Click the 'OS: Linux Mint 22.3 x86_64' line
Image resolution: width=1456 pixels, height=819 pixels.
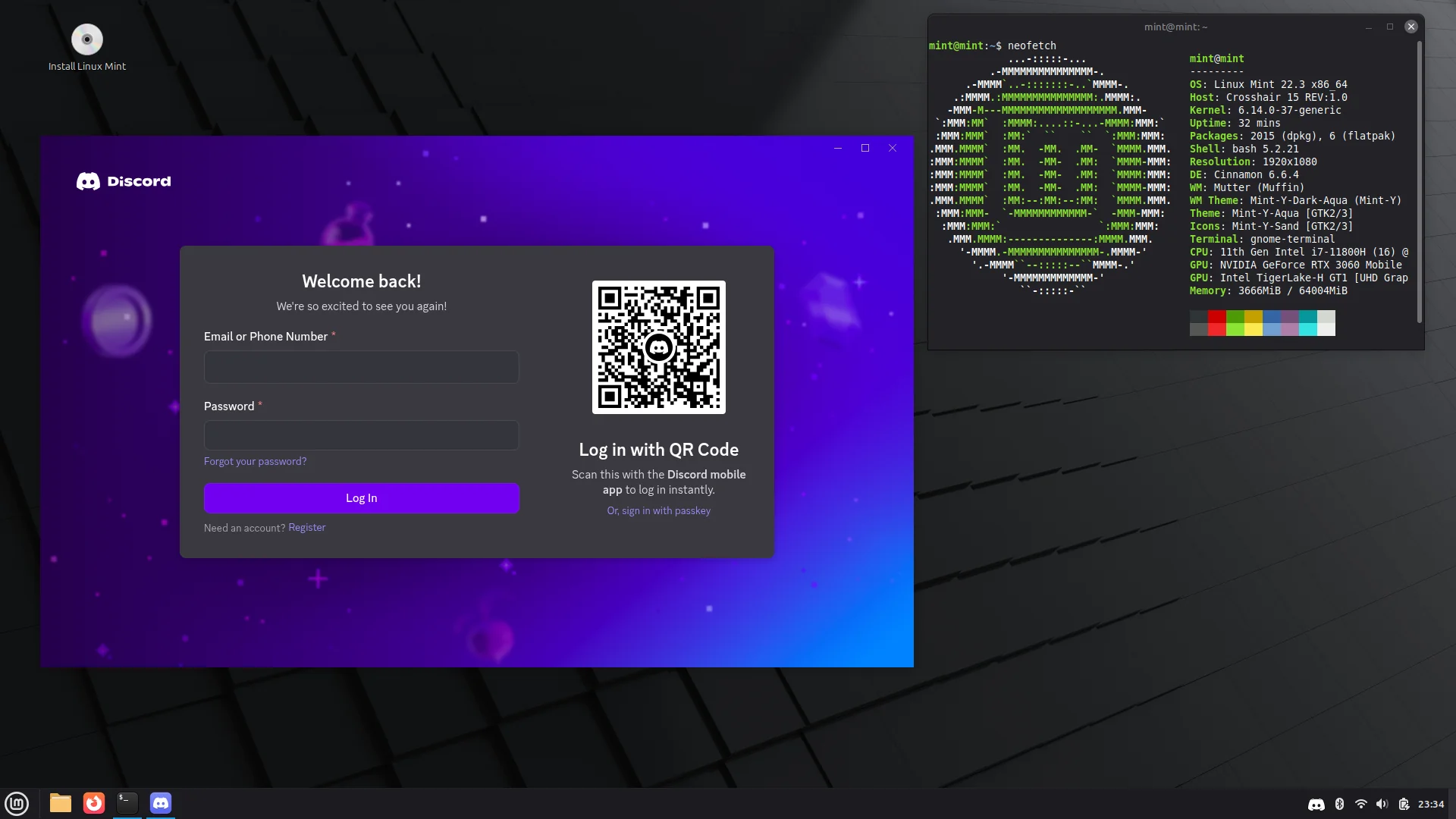pyautogui.click(x=1269, y=84)
